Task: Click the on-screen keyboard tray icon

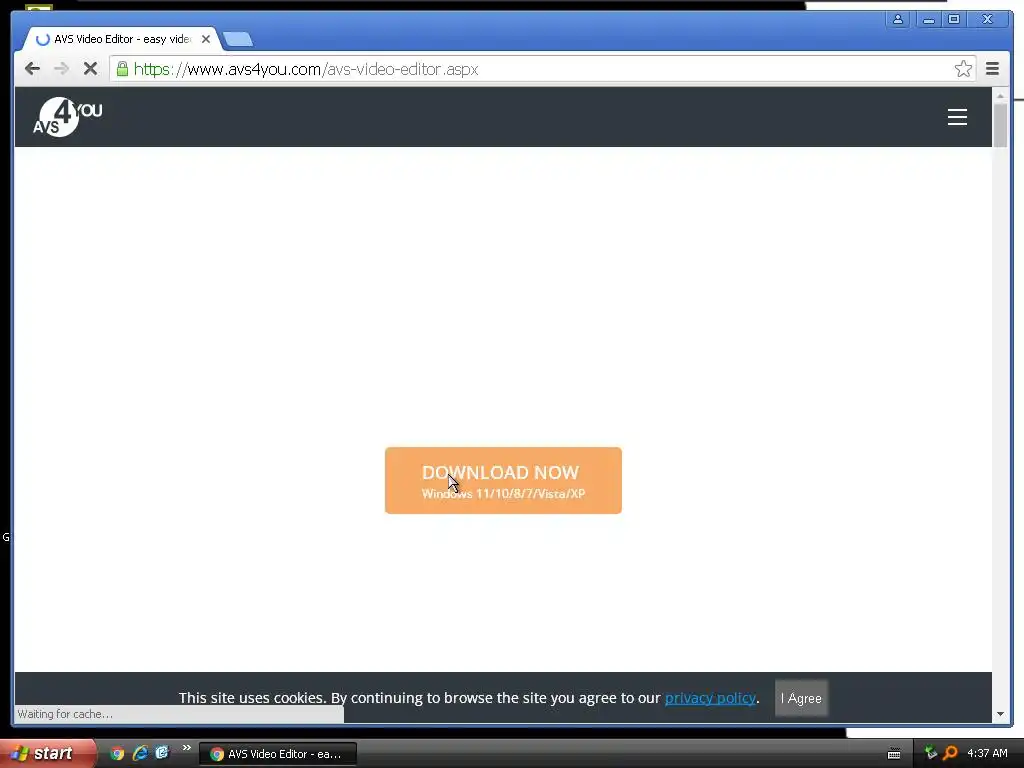Action: [x=894, y=754]
